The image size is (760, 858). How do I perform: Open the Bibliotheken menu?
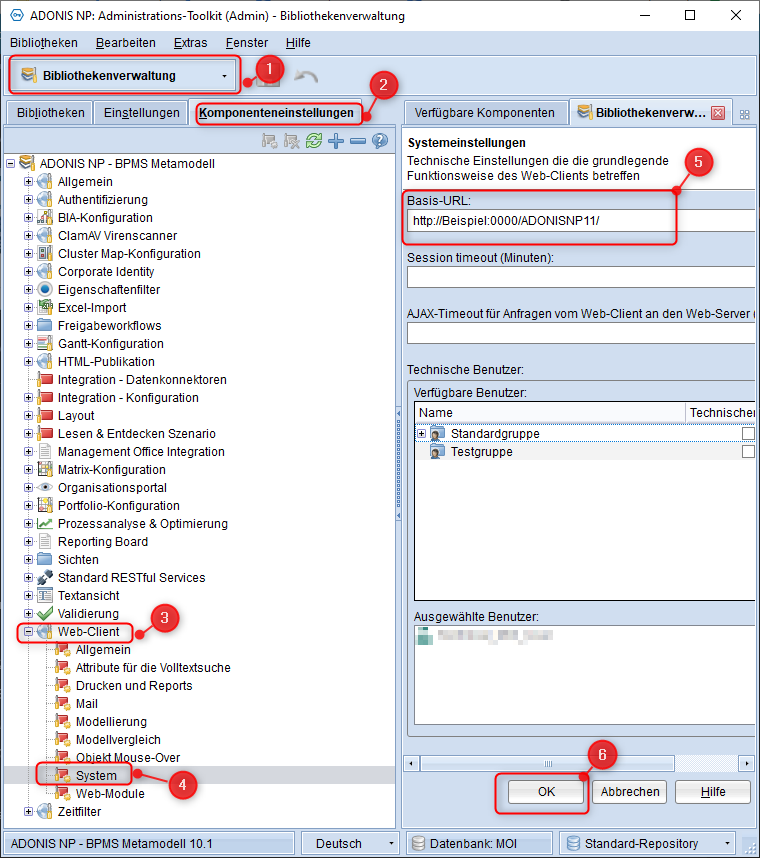point(44,43)
